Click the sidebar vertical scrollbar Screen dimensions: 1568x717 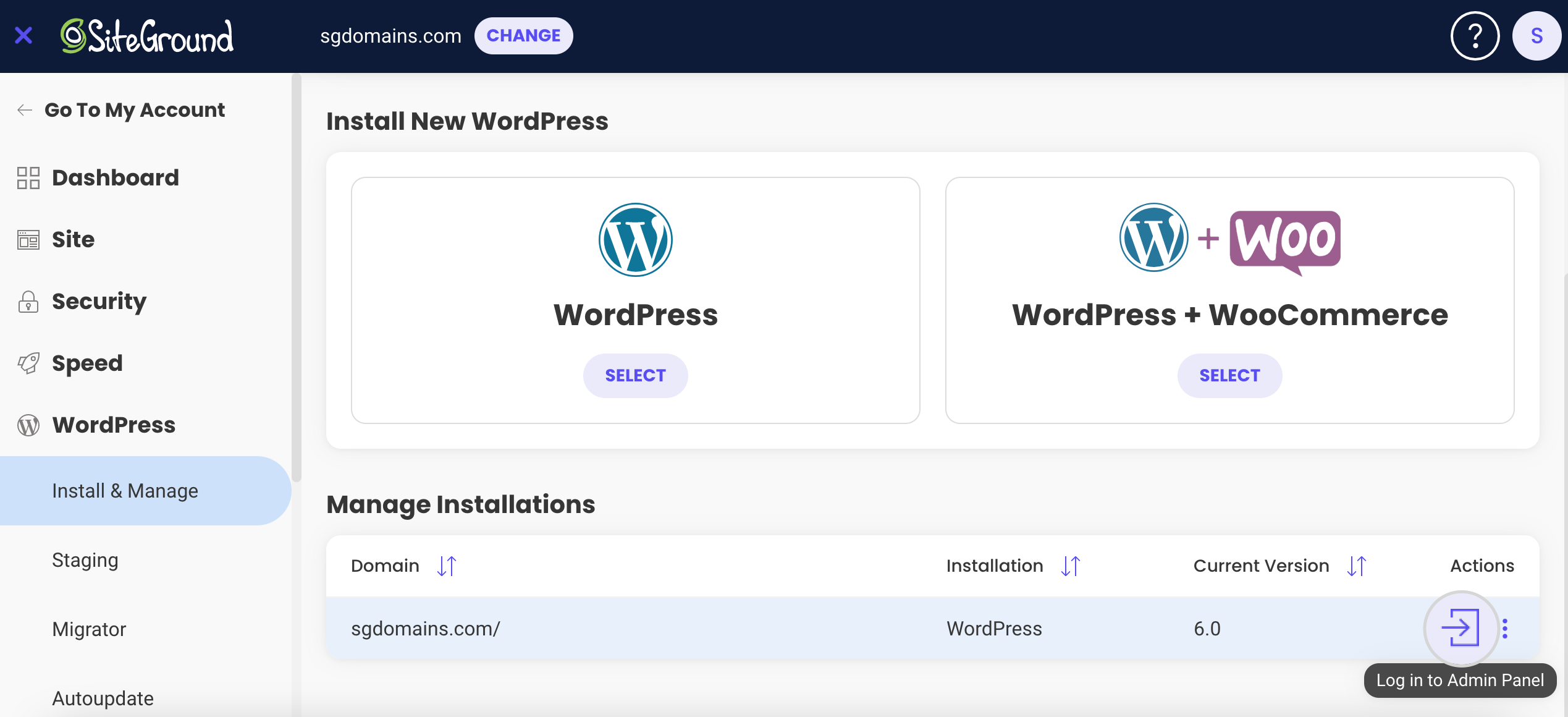click(297, 278)
